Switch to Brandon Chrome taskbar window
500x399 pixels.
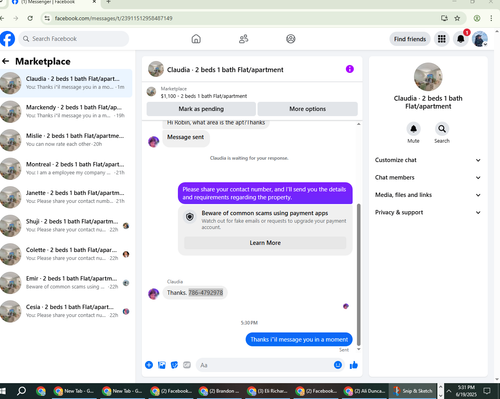pyautogui.click(x=219, y=391)
